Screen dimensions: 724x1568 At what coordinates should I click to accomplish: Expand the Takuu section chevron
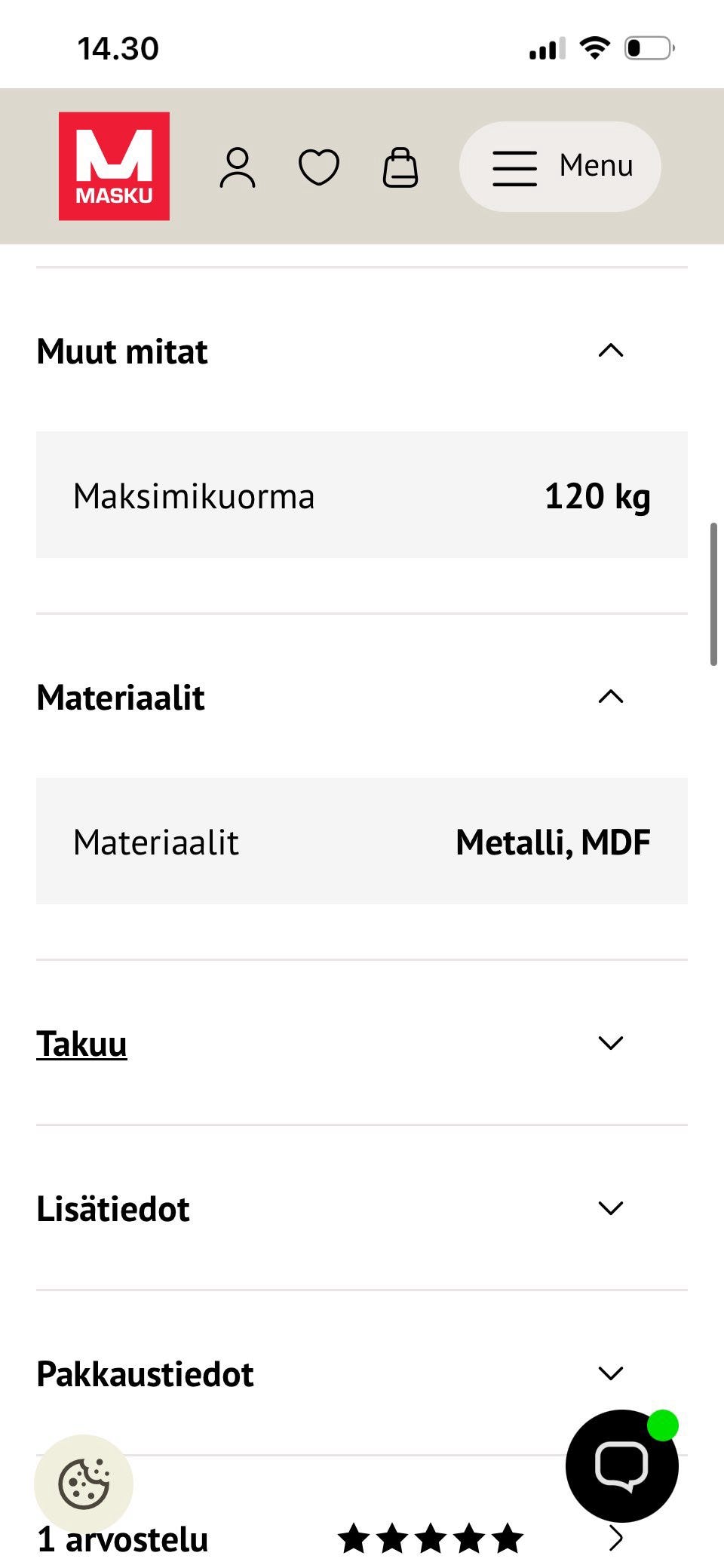610,1043
